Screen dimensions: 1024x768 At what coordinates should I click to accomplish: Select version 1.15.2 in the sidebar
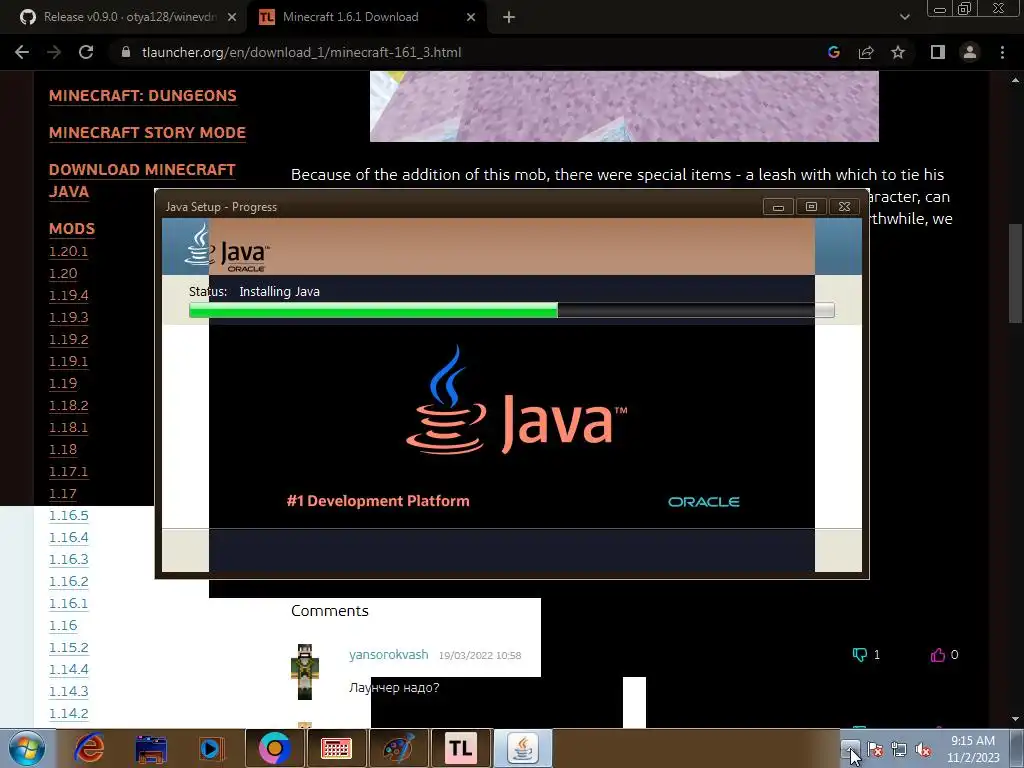pos(69,647)
